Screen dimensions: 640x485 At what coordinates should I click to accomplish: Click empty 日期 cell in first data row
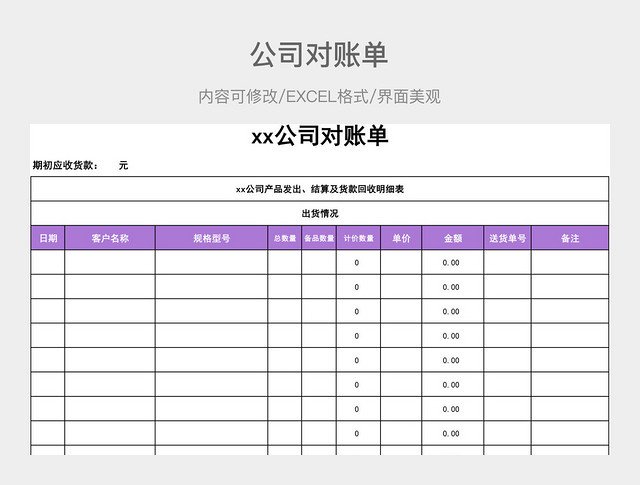pyautogui.click(x=48, y=263)
